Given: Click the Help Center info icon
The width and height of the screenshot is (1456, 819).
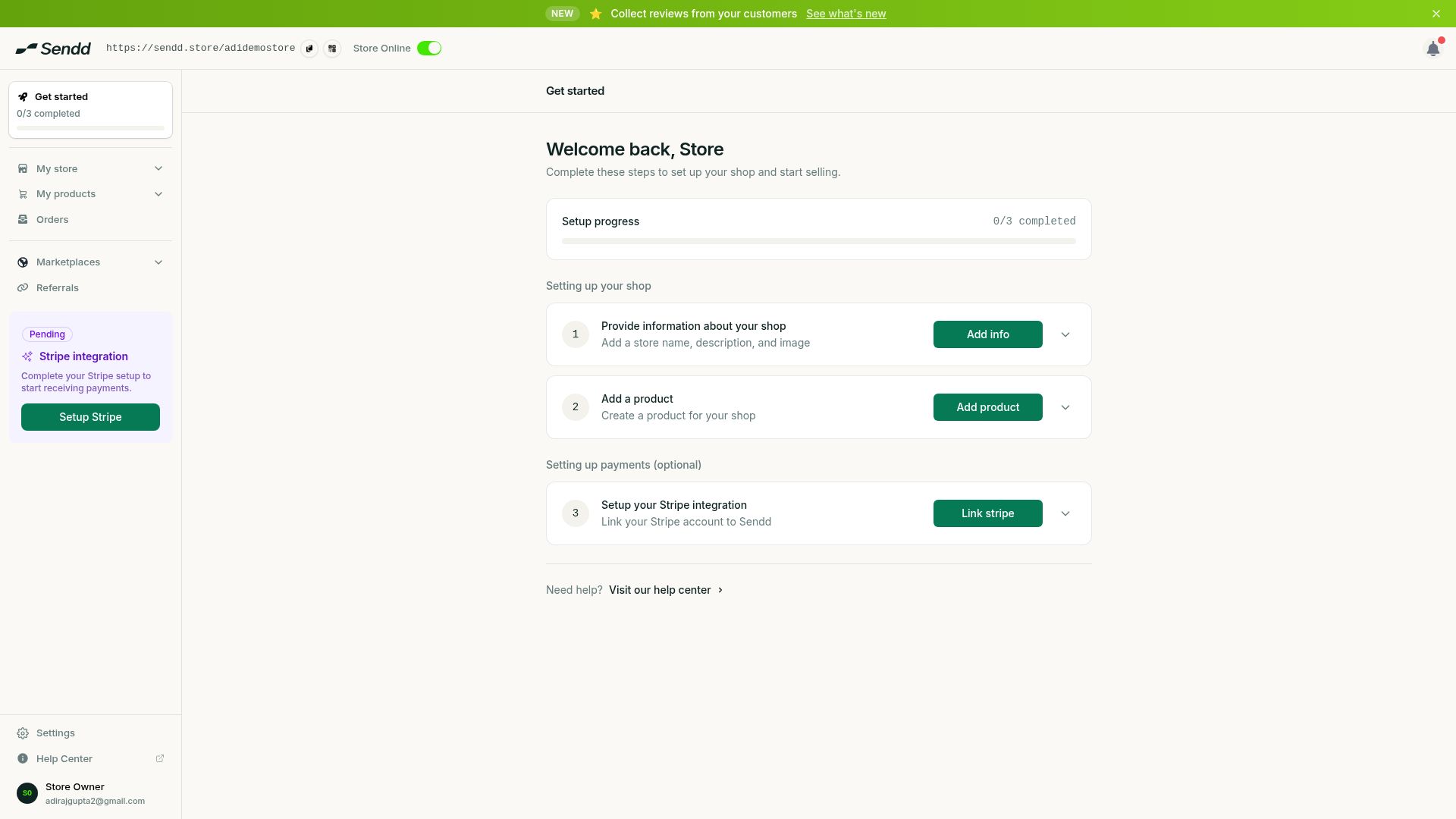Looking at the screenshot, I should (x=23, y=759).
